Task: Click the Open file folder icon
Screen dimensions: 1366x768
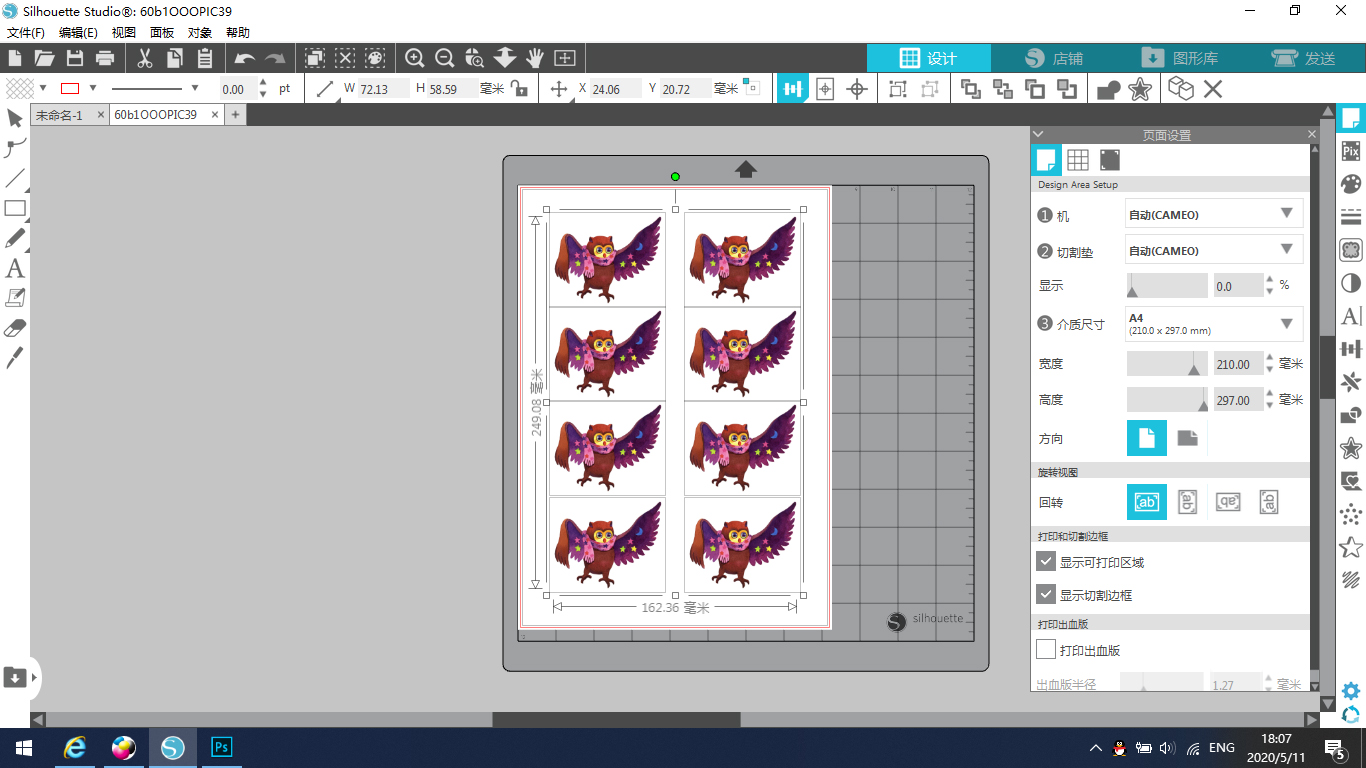Action: 44,58
